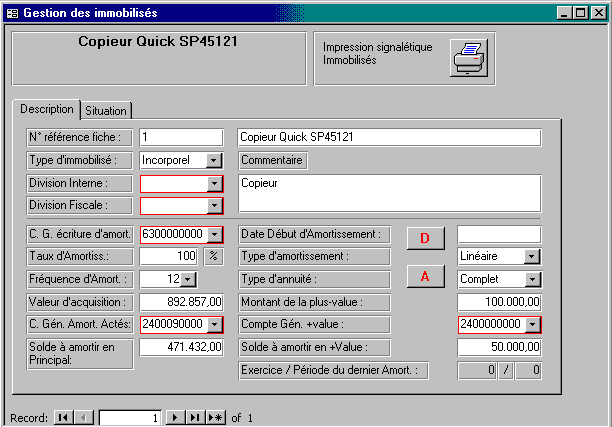Screen dimensions: 612x427
Task: Click the Commentaire button
Action: [x=272, y=160]
